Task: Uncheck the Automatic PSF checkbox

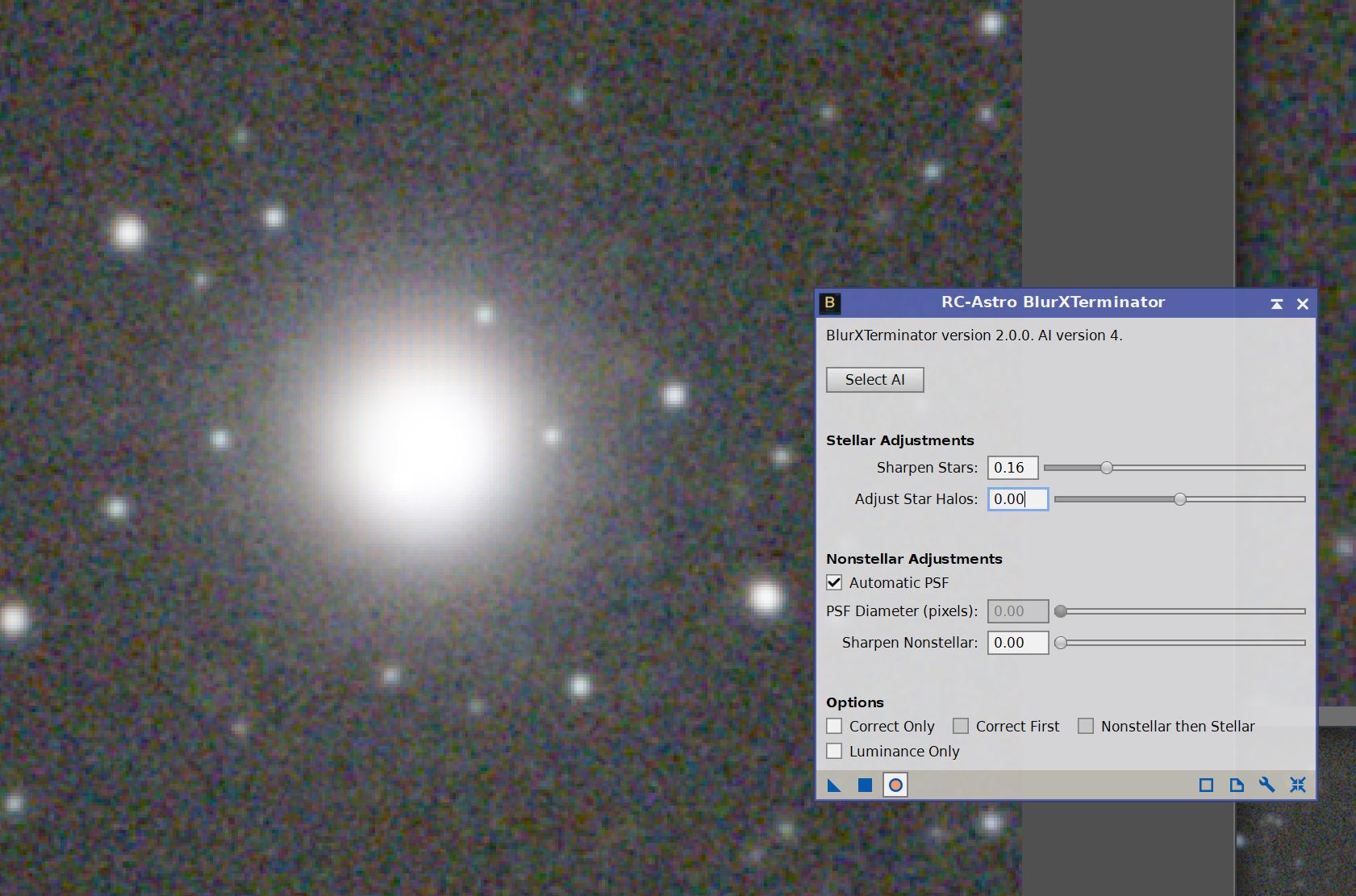Action: [834, 582]
